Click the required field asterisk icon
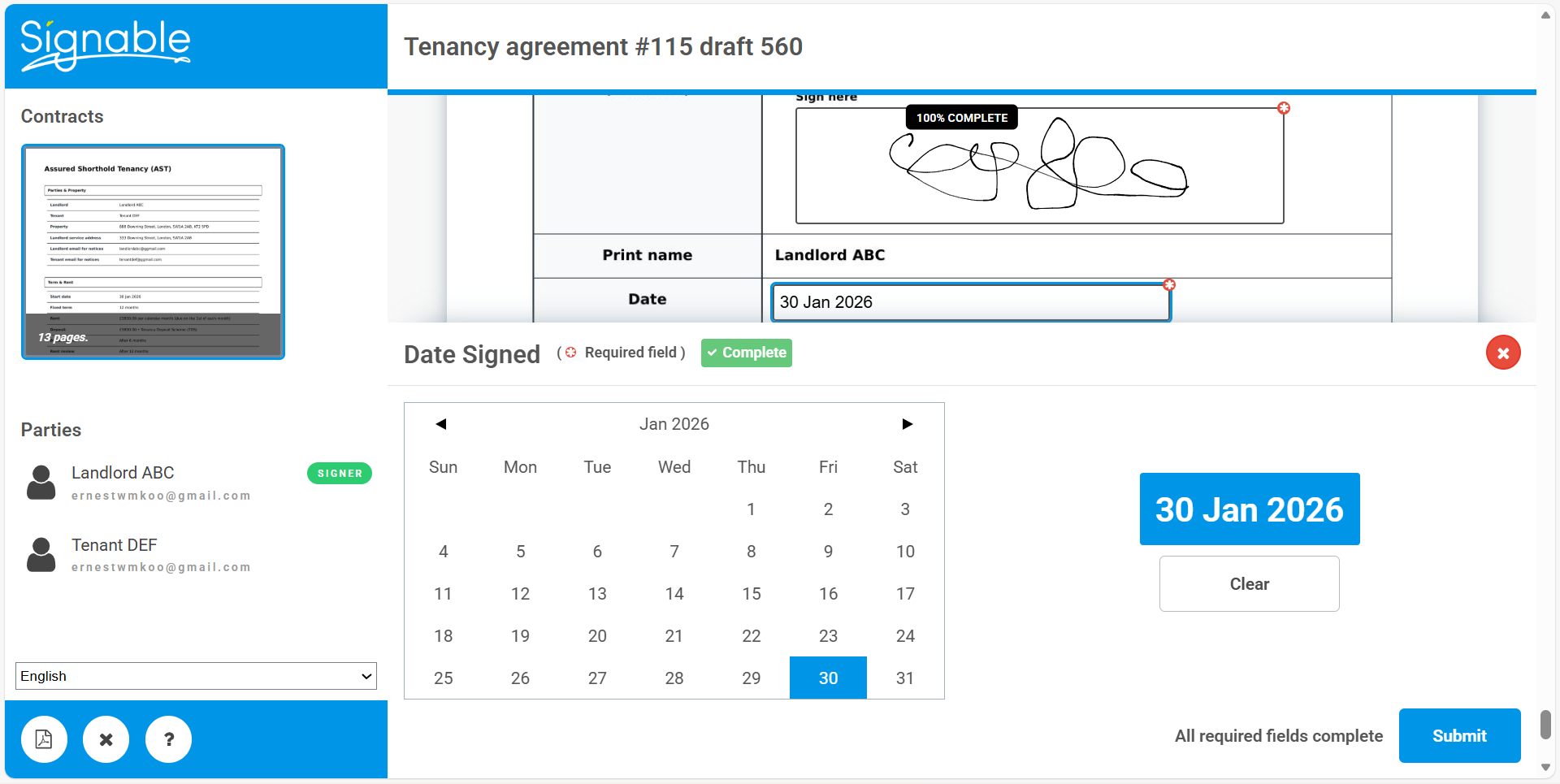The image size is (1560, 784). (570, 352)
